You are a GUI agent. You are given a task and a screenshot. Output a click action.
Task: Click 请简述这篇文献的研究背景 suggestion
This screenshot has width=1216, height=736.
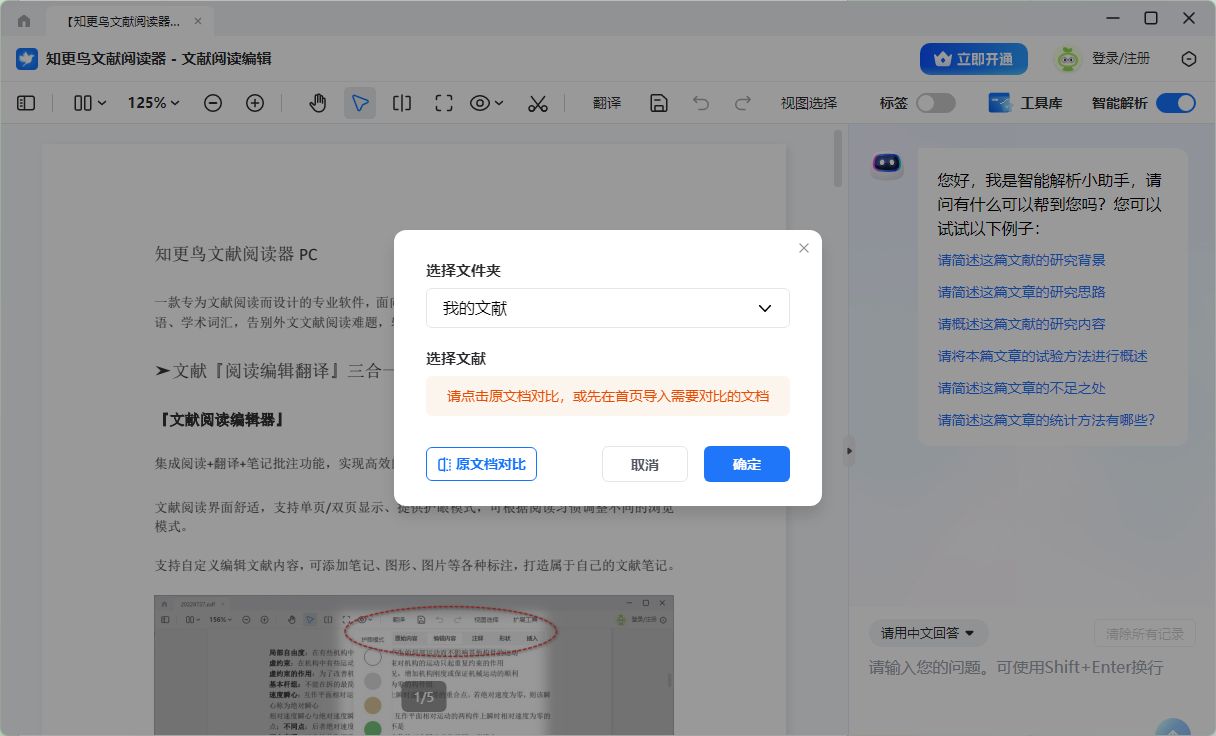pos(1022,260)
